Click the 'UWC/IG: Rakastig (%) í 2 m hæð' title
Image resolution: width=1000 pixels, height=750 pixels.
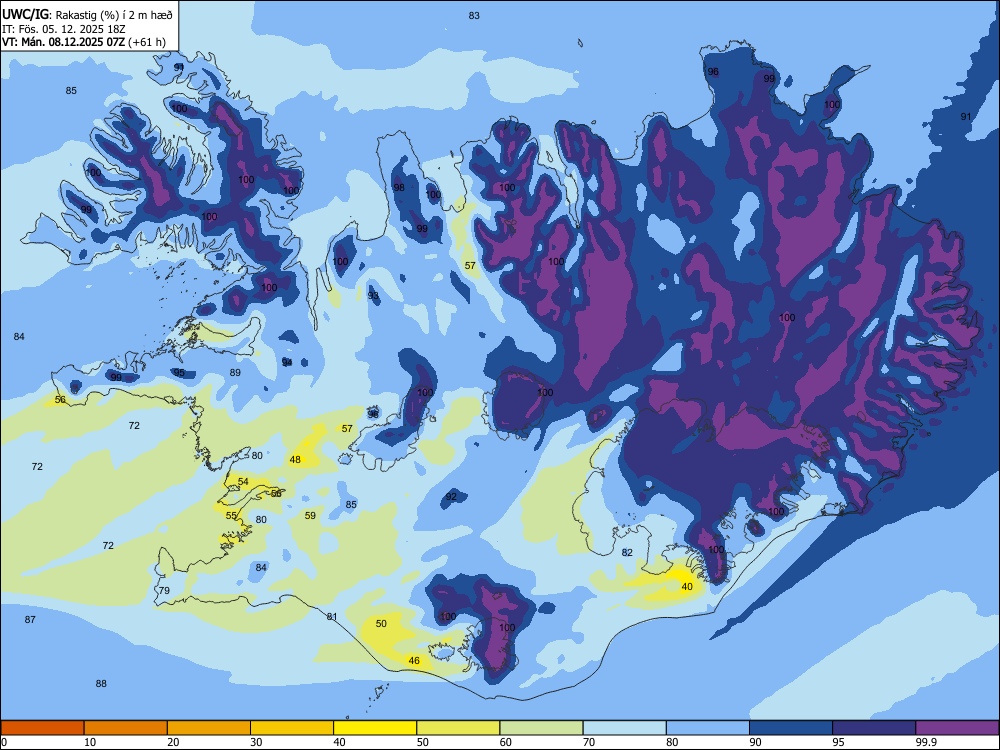87,14
